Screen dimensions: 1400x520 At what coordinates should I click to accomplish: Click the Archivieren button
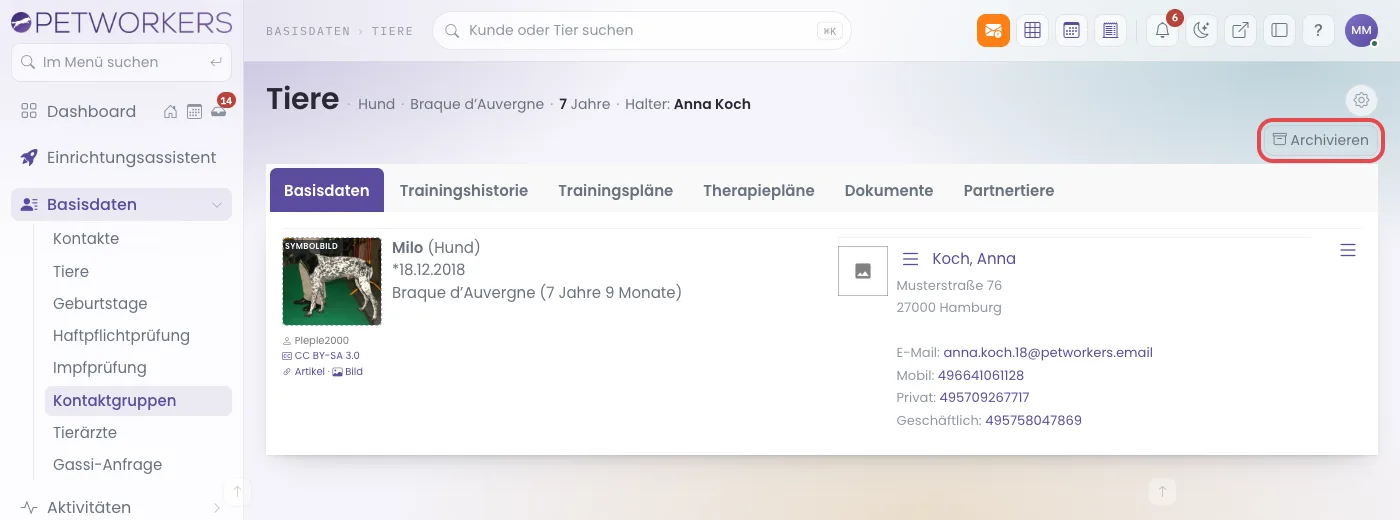[x=1321, y=140]
